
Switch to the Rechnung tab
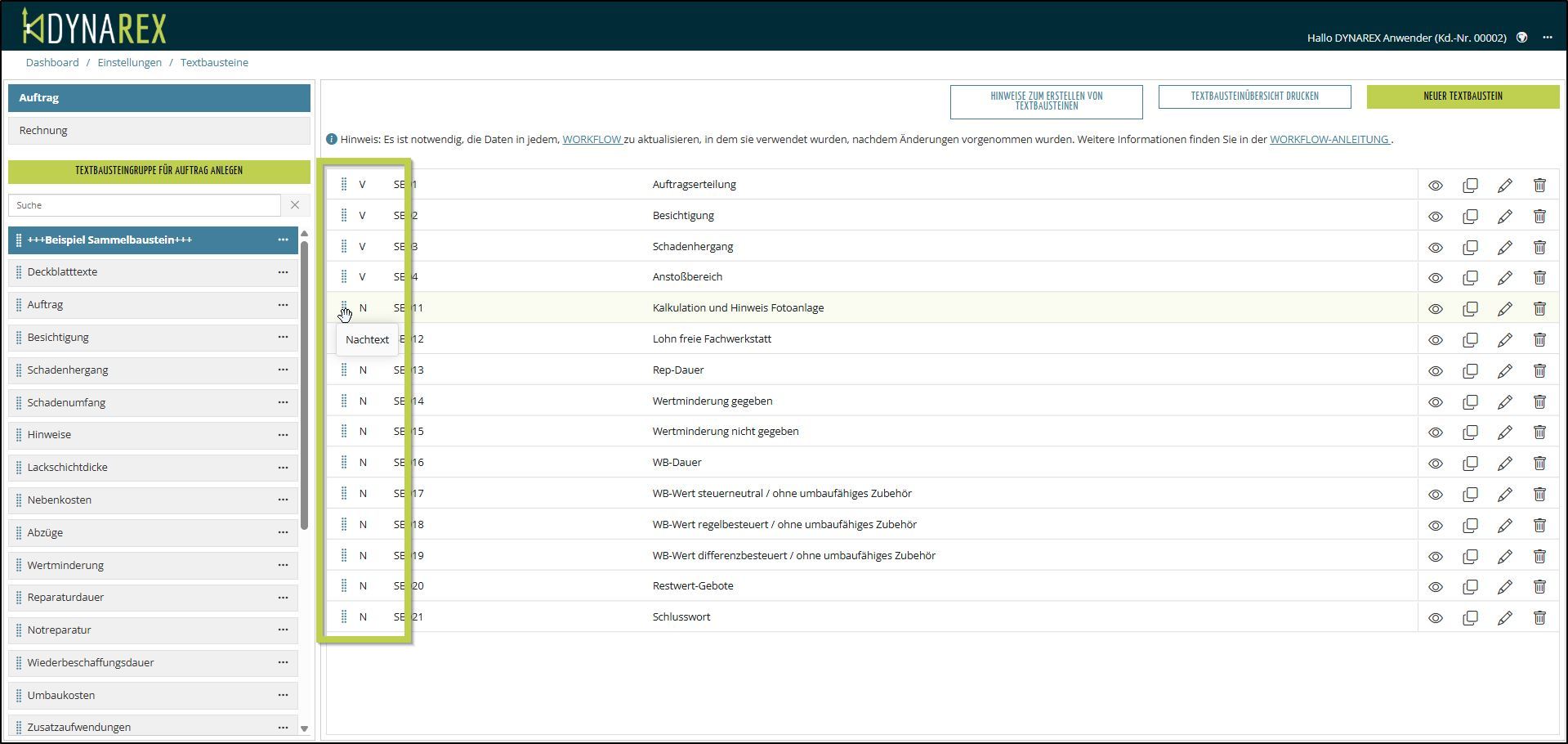click(159, 131)
